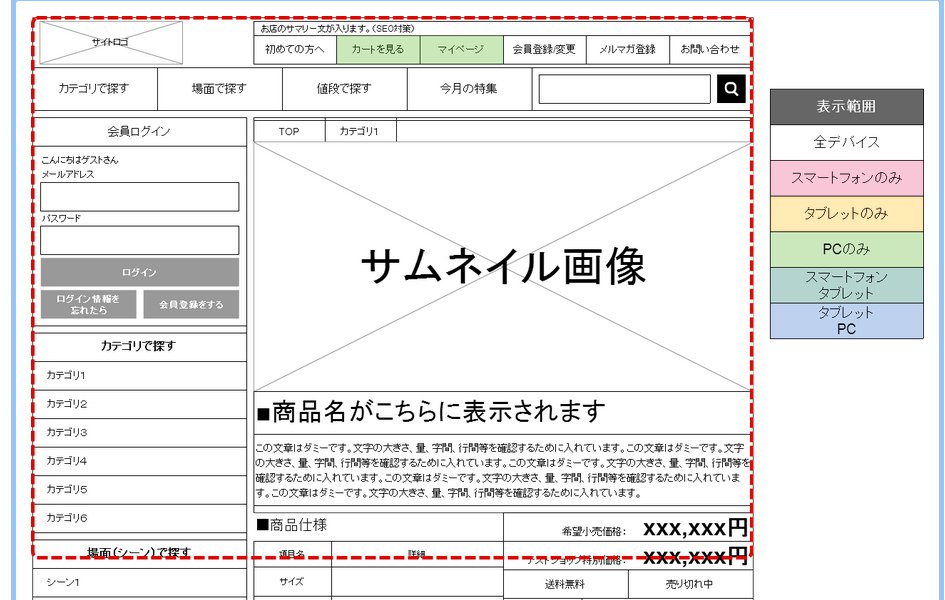945x600 pixels.
Task: Select the pink スマートフォンのみ legend swatch
Action: (846, 178)
